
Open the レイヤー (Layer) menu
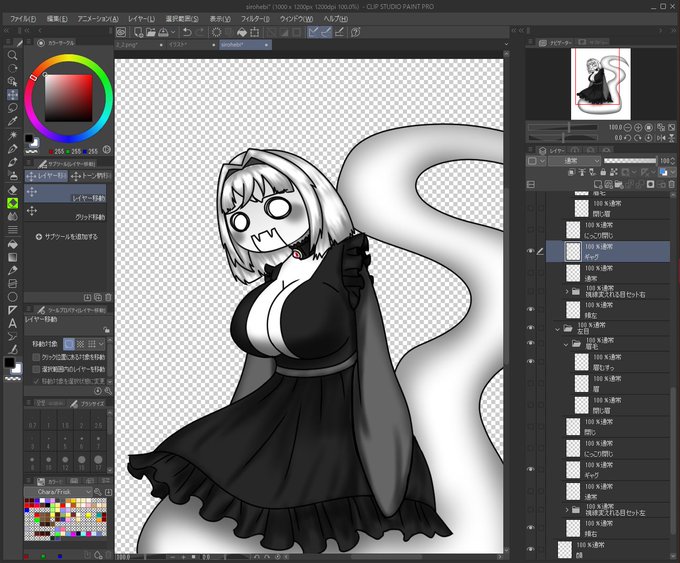click(141, 19)
